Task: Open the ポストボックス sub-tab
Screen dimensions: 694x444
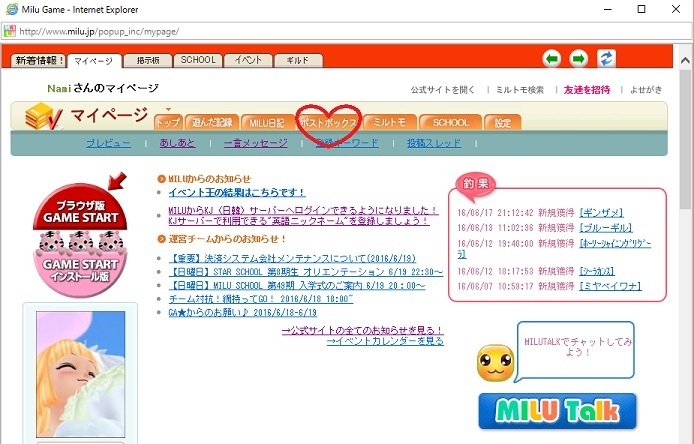Action: click(x=328, y=123)
